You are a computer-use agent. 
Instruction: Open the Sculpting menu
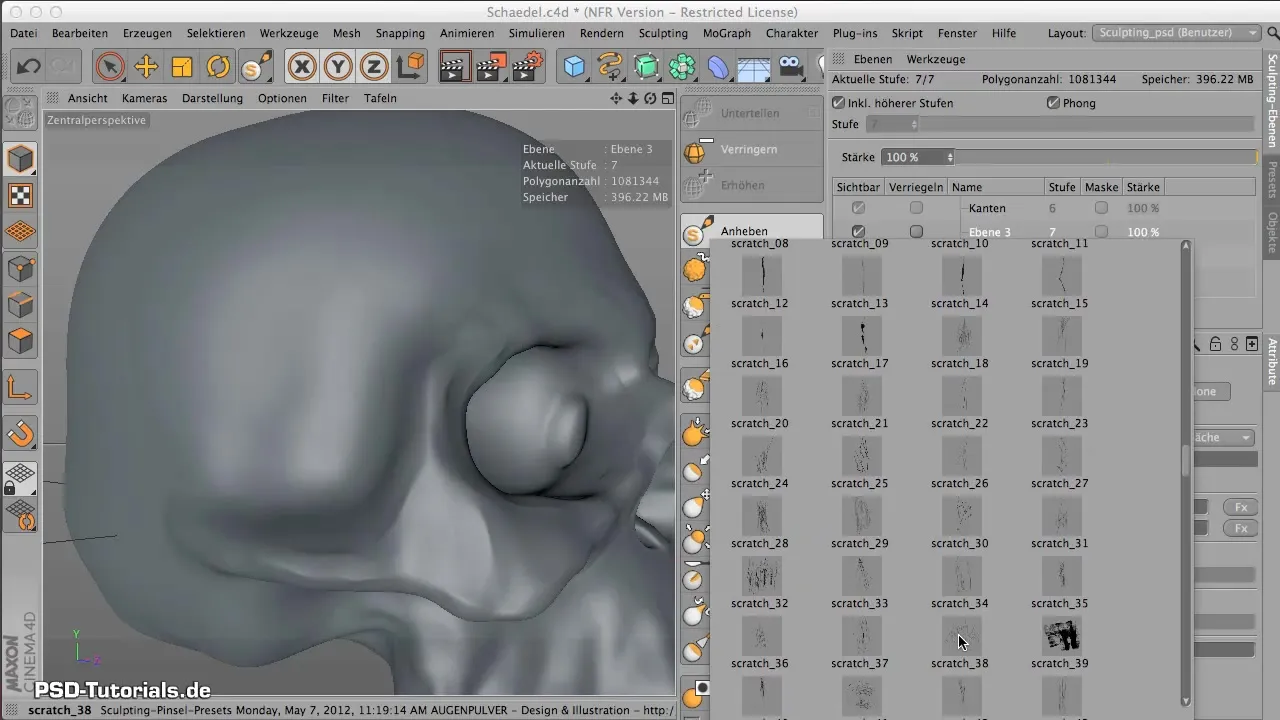[663, 33]
